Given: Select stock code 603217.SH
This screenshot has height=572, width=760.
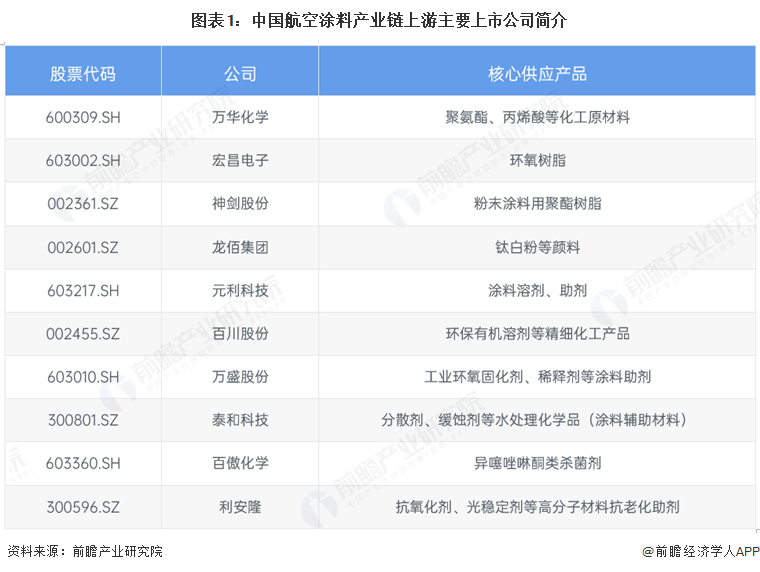Looking at the screenshot, I should (83, 290).
